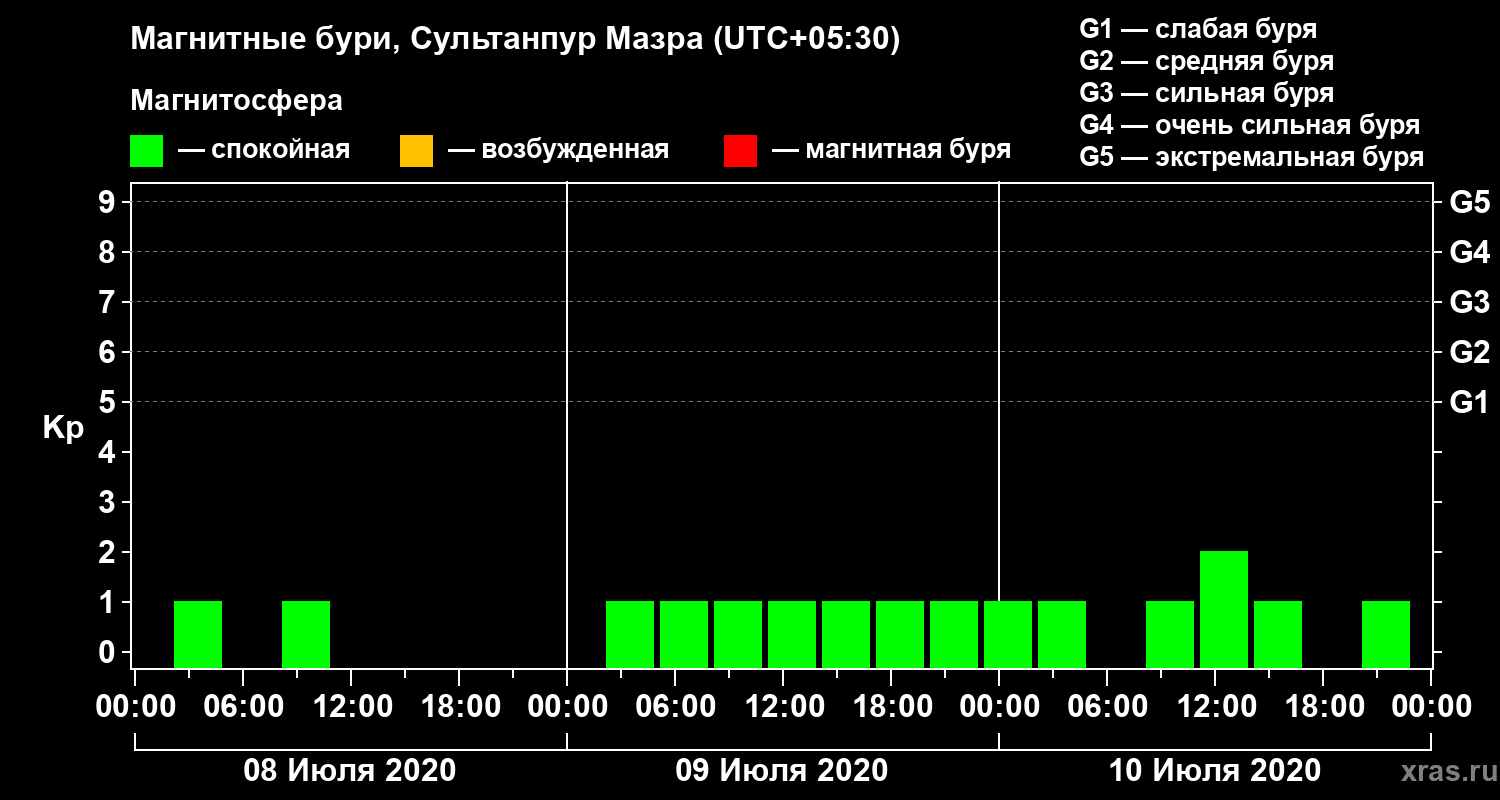Click the first green bar of 08 Июля
This screenshot has width=1500, height=800.
[198, 634]
